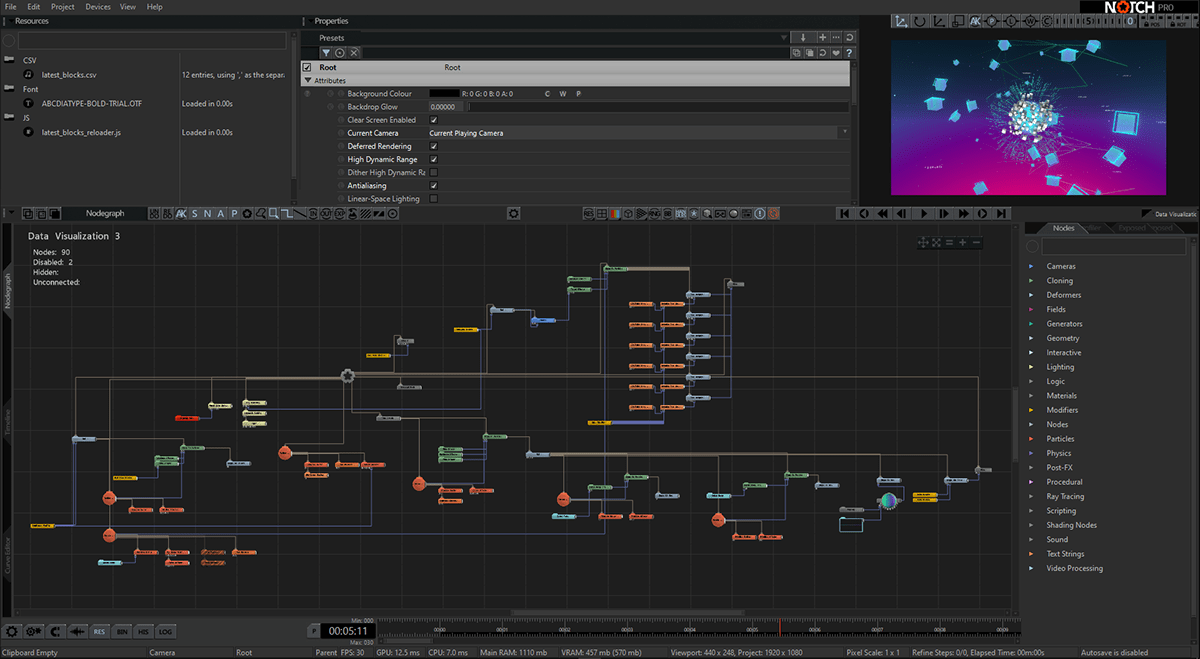Click the first A button in nodegraph toolbar
The height and width of the screenshot is (659, 1200).
click(x=221, y=213)
